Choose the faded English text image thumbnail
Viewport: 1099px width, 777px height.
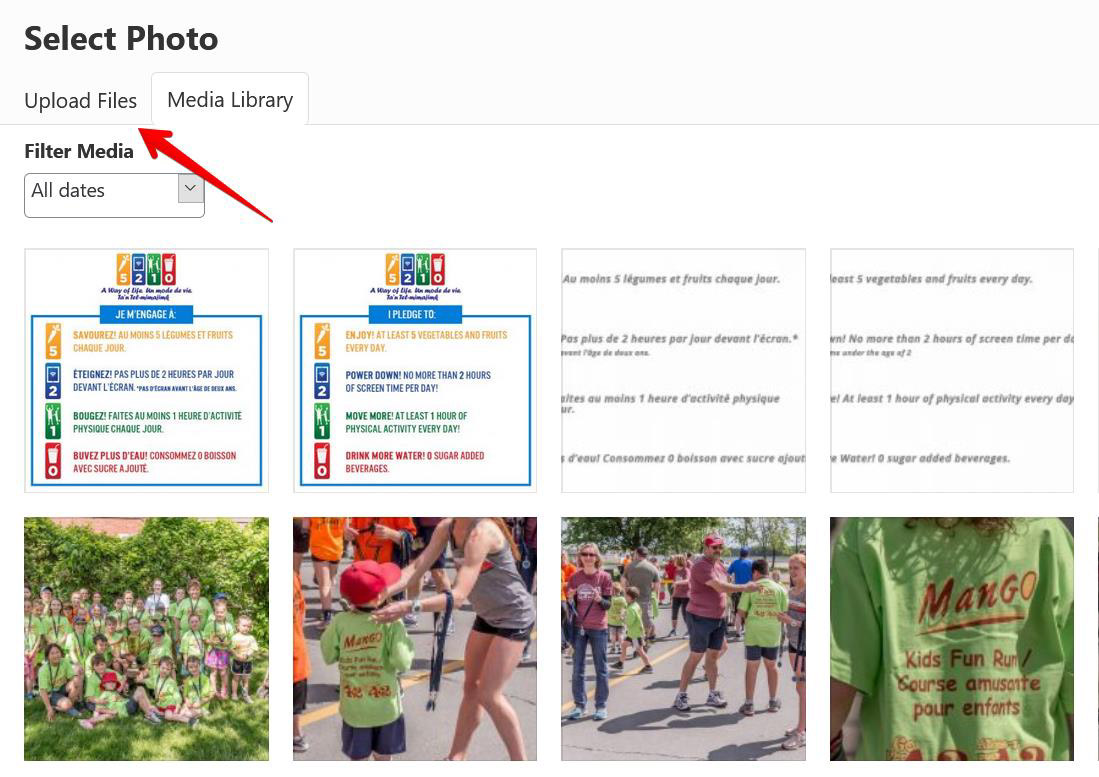(952, 371)
